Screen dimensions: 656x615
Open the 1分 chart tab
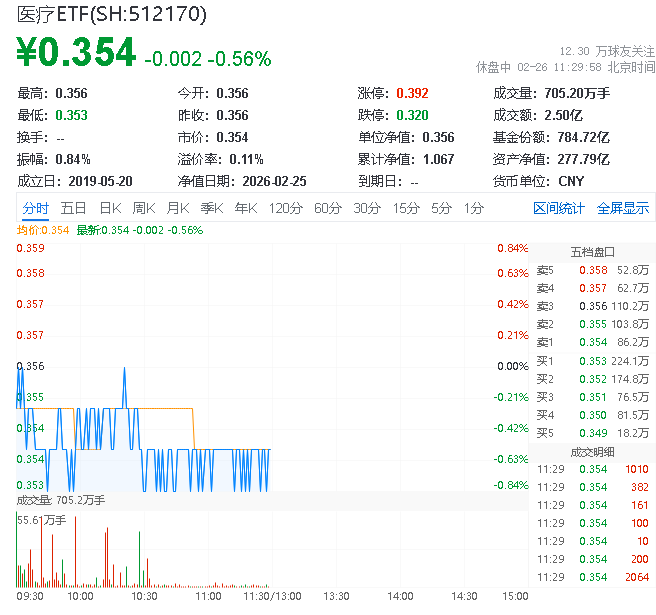[x=473, y=208]
